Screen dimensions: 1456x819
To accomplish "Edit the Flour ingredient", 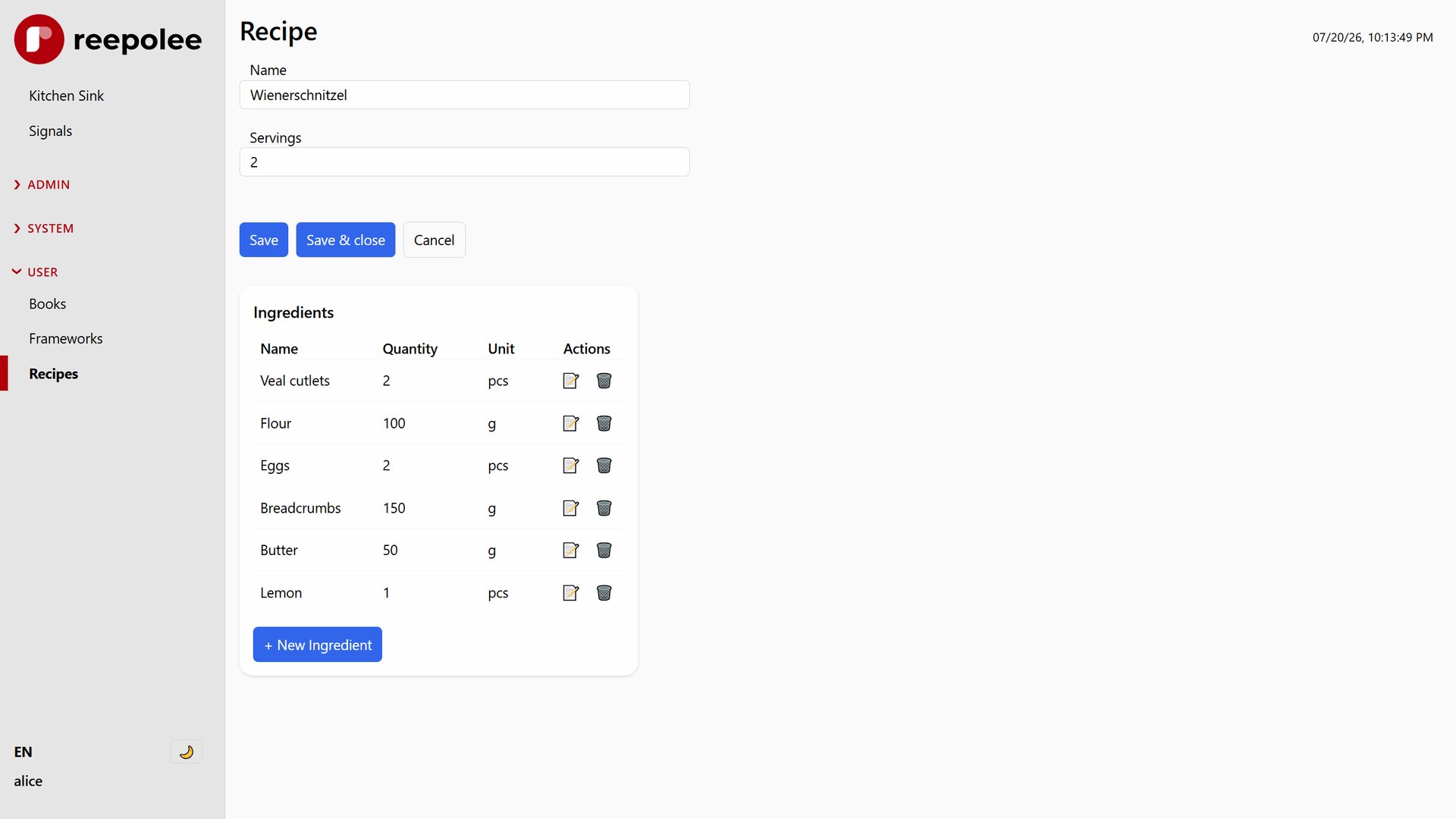I will [x=571, y=423].
